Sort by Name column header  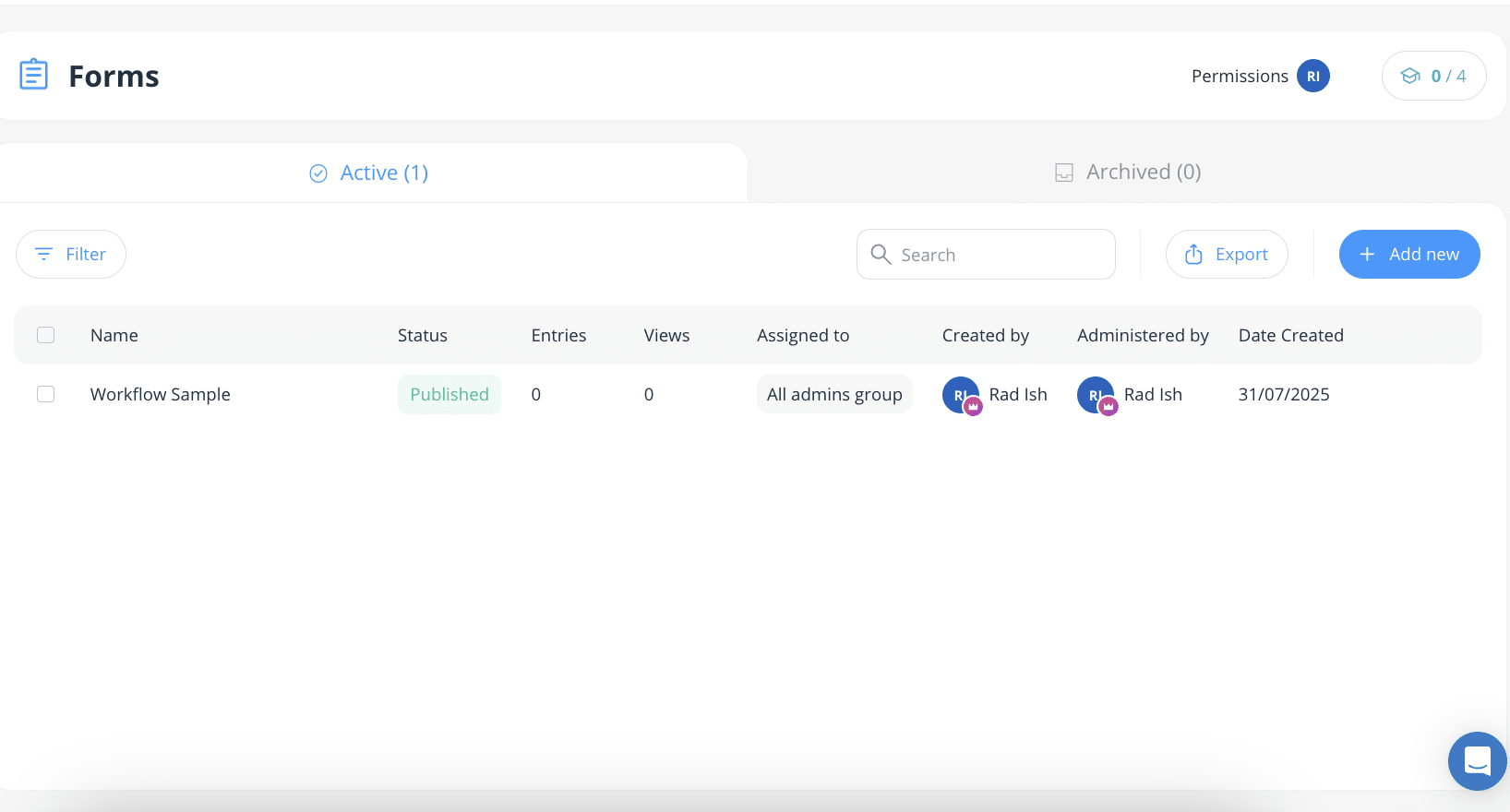pos(114,335)
